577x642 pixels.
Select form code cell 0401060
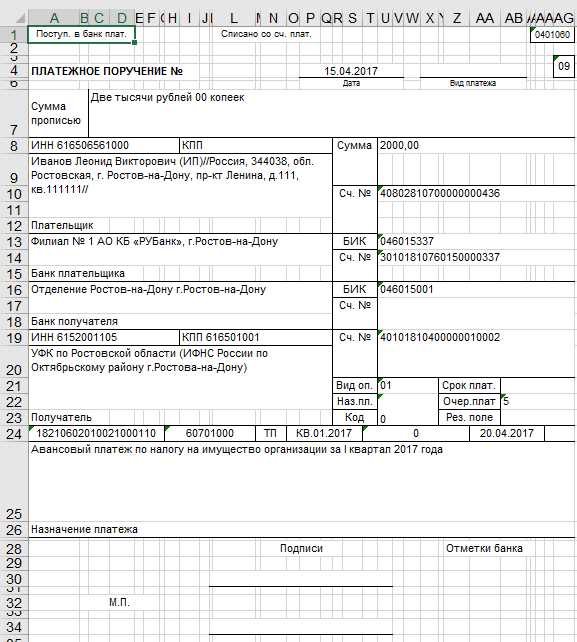(x=552, y=35)
